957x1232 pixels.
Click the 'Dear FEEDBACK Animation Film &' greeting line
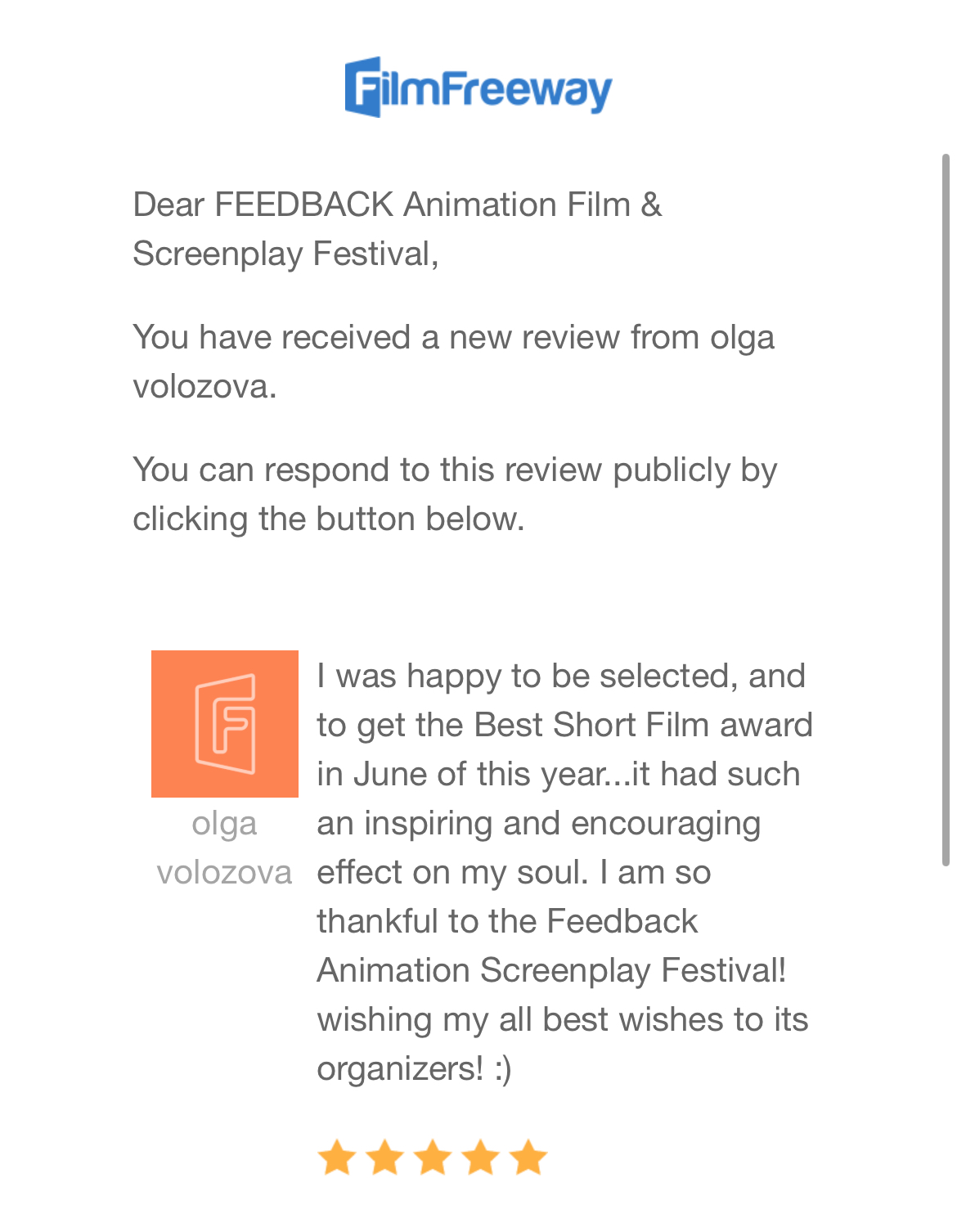pos(397,205)
